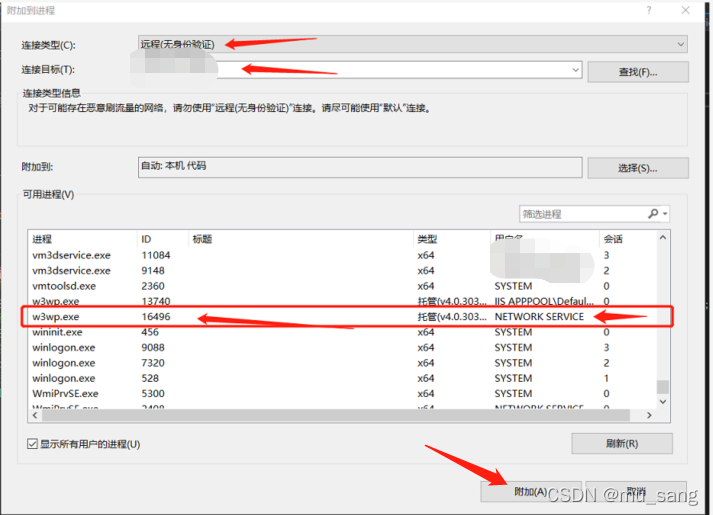This screenshot has height=515, width=713.
Task: Sort by the 类型 column header
Action: coord(452,239)
